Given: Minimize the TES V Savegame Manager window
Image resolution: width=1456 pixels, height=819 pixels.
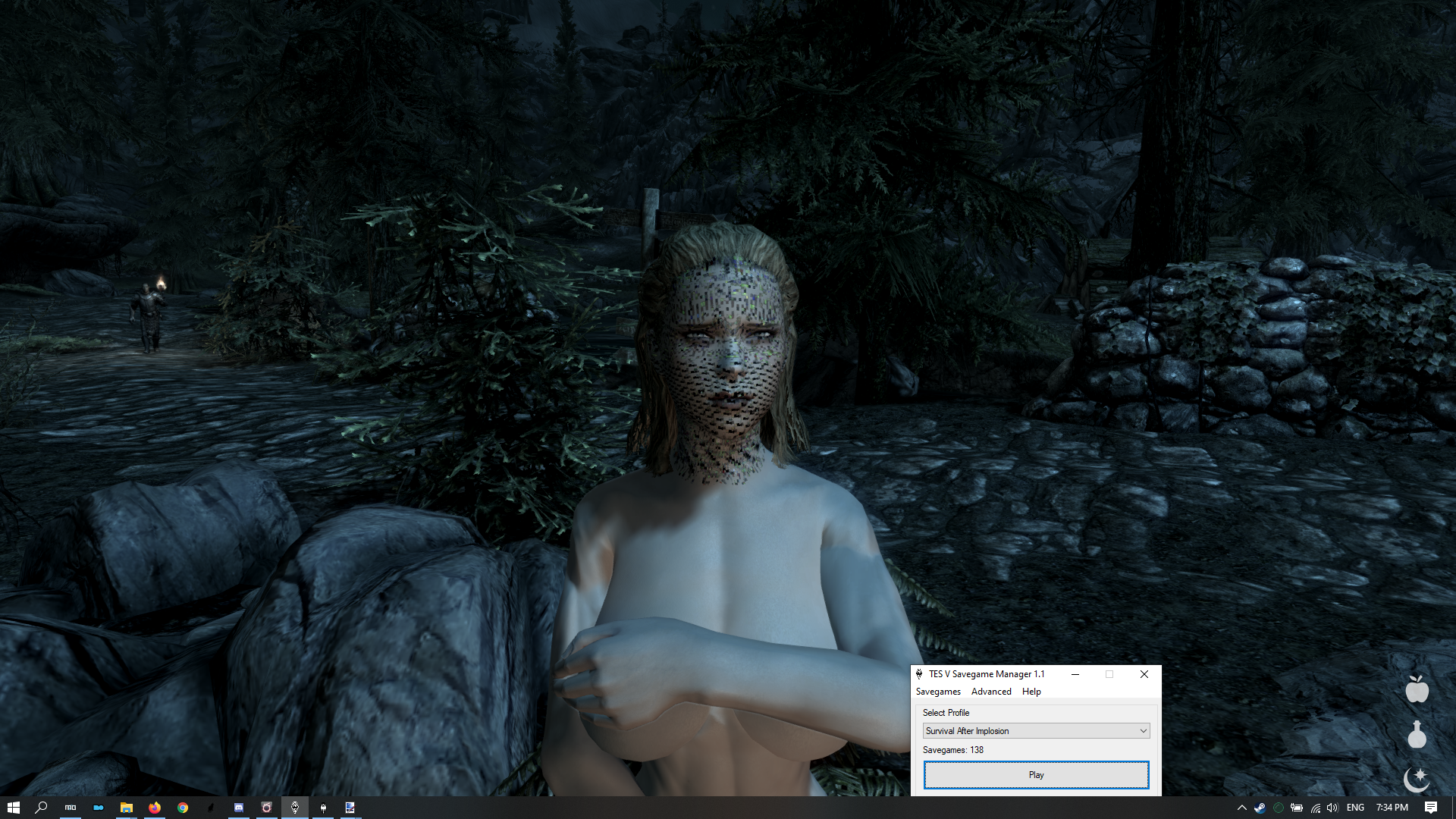Looking at the screenshot, I should [x=1075, y=674].
